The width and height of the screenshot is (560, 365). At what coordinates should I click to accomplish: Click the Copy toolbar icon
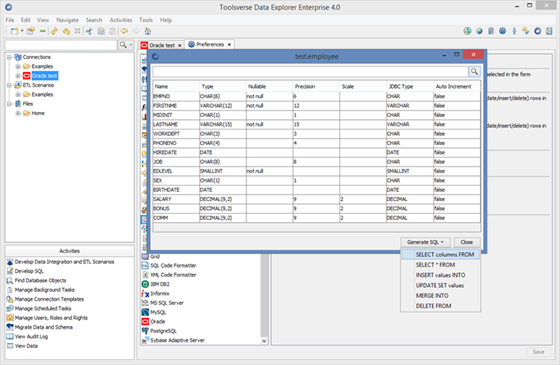point(101,31)
